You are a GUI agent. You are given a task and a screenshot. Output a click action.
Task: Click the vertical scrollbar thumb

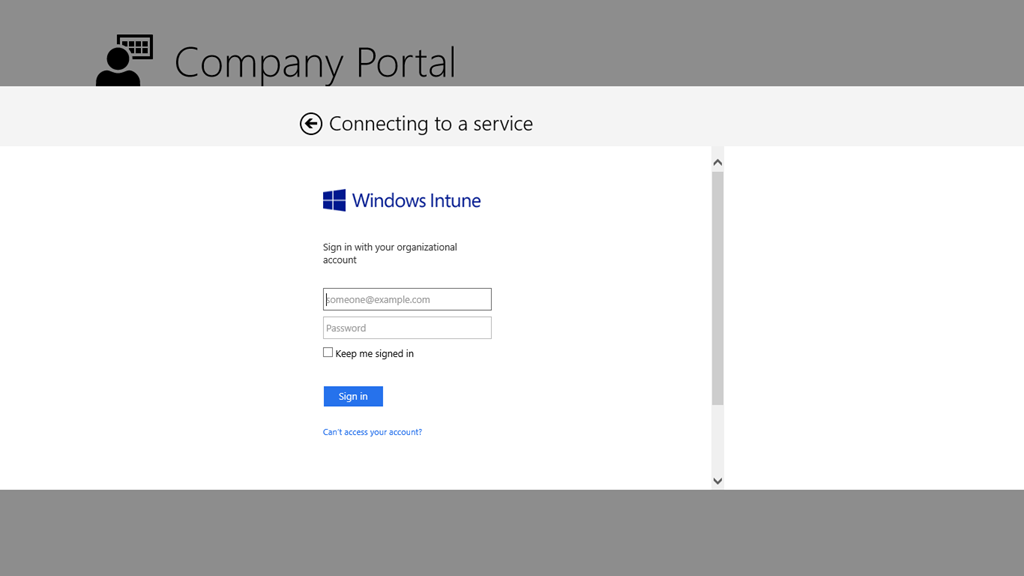[x=717, y=288]
